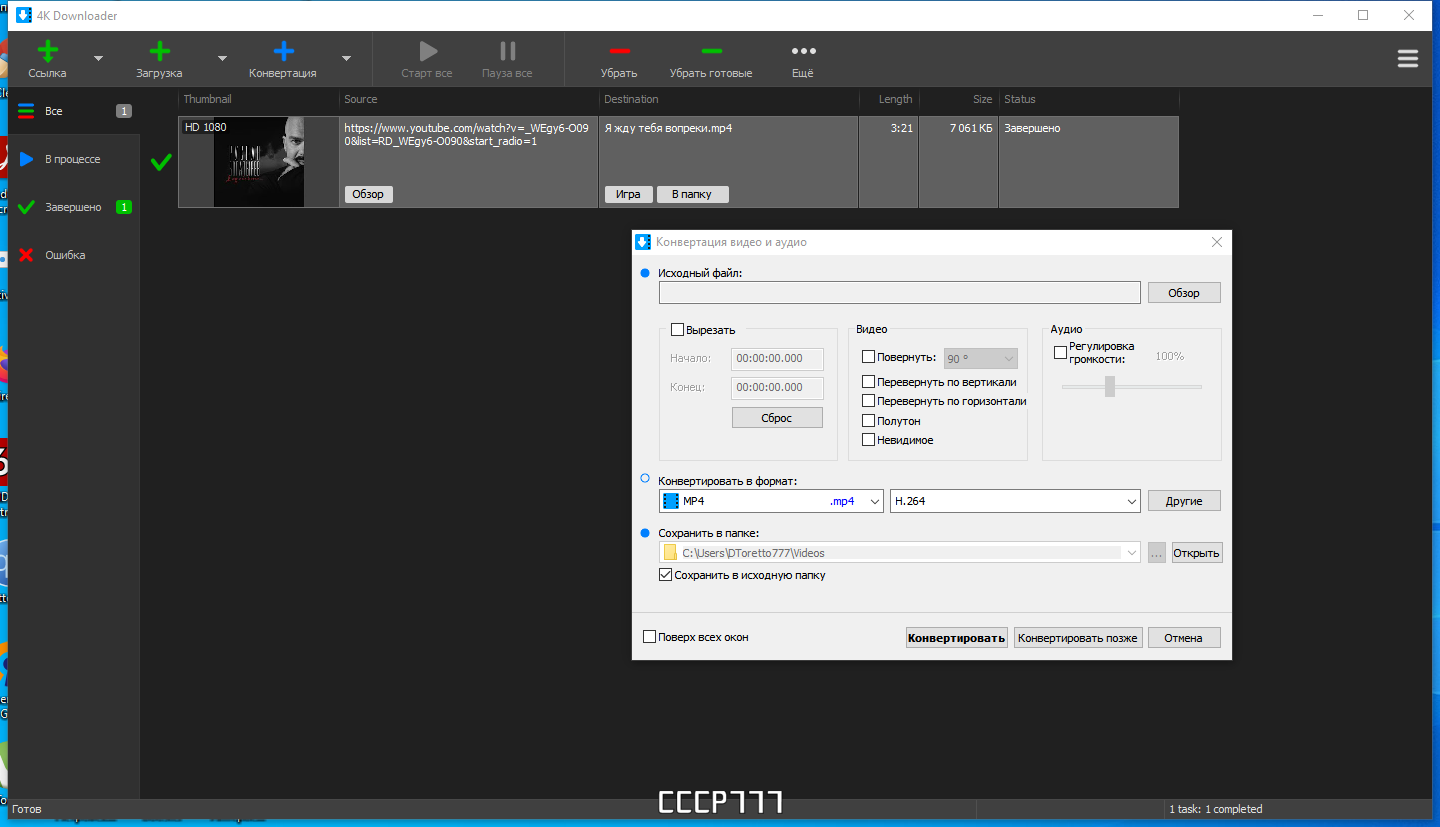The height and width of the screenshot is (827, 1440).
Task: Tick the Перевернуть по вертикали checkbox
Action: 868,382
